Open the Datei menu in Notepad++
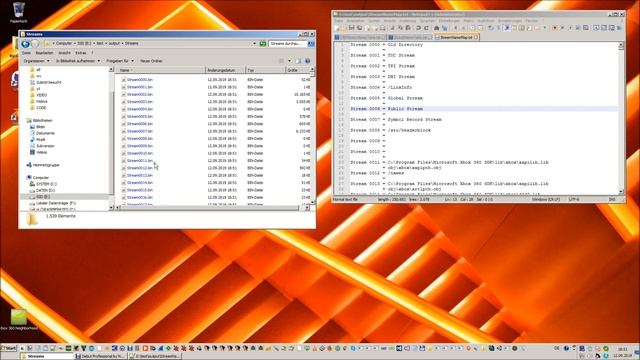The width and height of the screenshot is (640, 360). coord(339,20)
